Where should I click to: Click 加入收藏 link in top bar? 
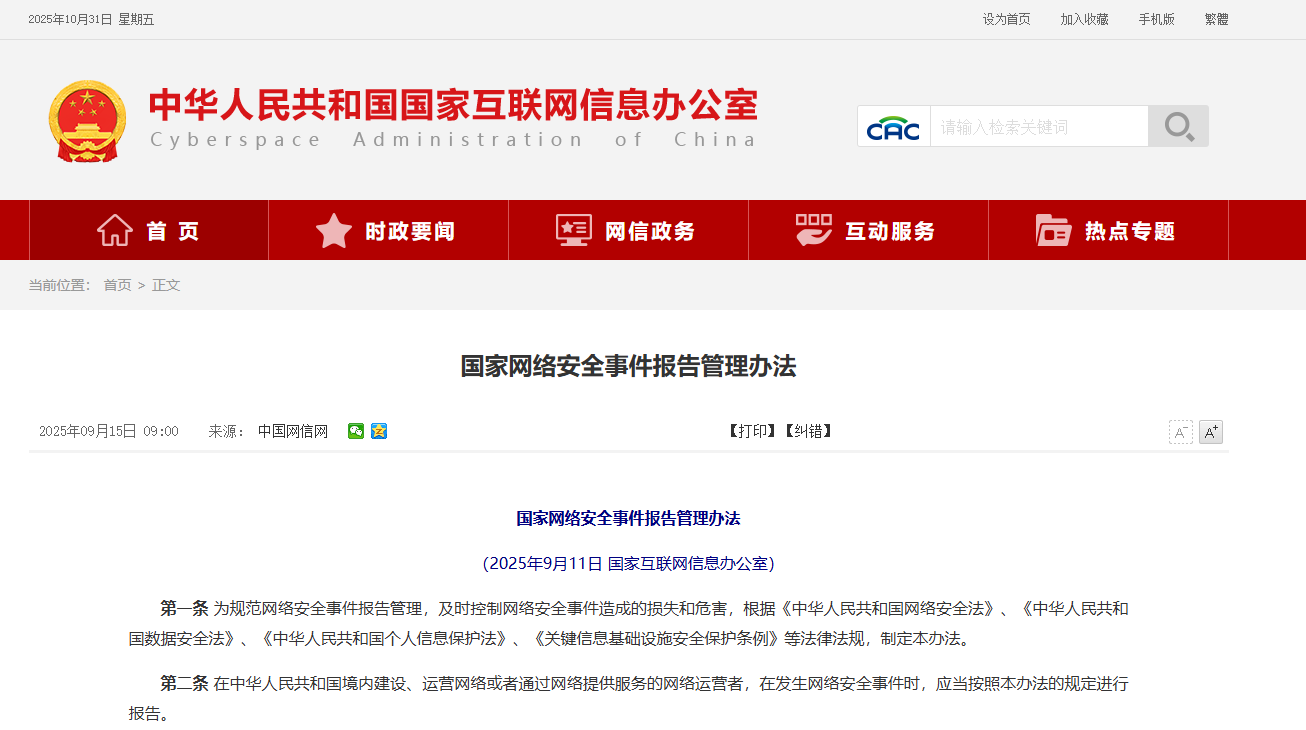(x=1084, y=19)
